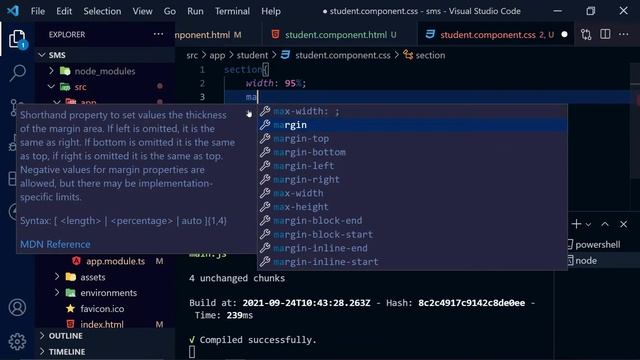Open the View menu
640x360 pixels.
[x=142, y=11]
